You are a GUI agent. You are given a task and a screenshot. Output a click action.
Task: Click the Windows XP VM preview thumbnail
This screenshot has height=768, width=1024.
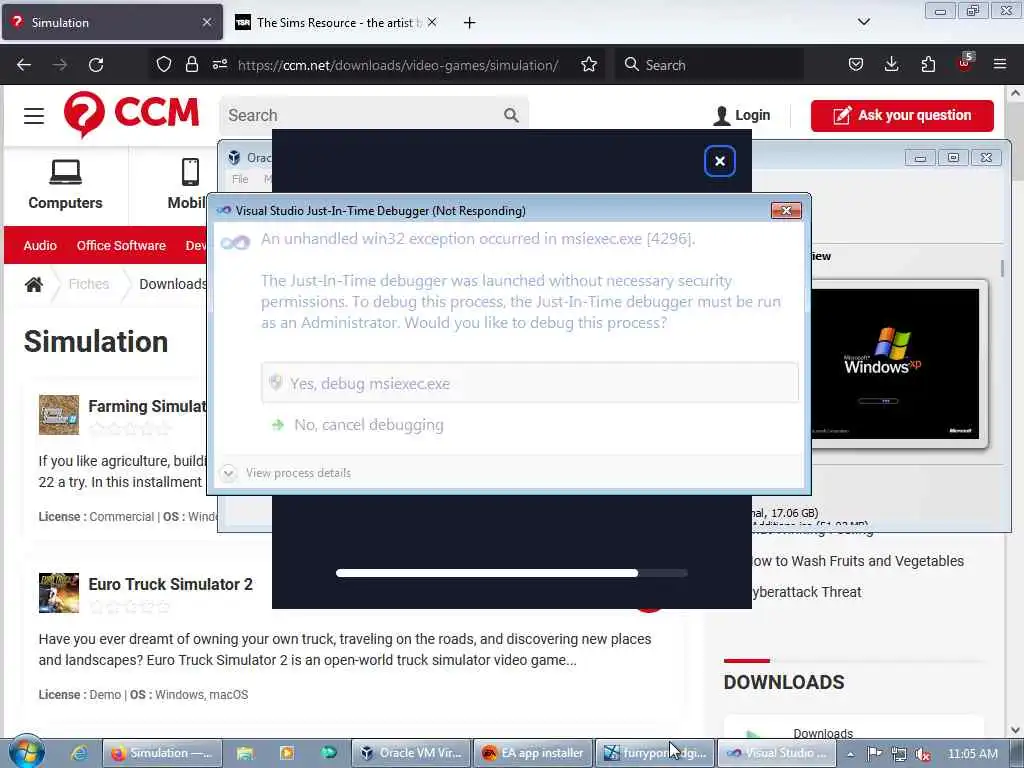(x=895, y=363)
